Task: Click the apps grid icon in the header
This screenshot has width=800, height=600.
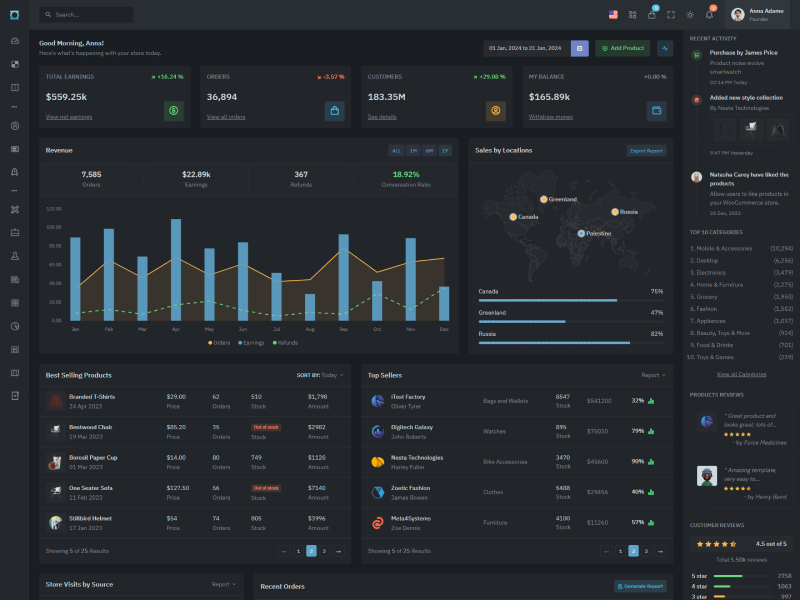Action: click(632, 15)
